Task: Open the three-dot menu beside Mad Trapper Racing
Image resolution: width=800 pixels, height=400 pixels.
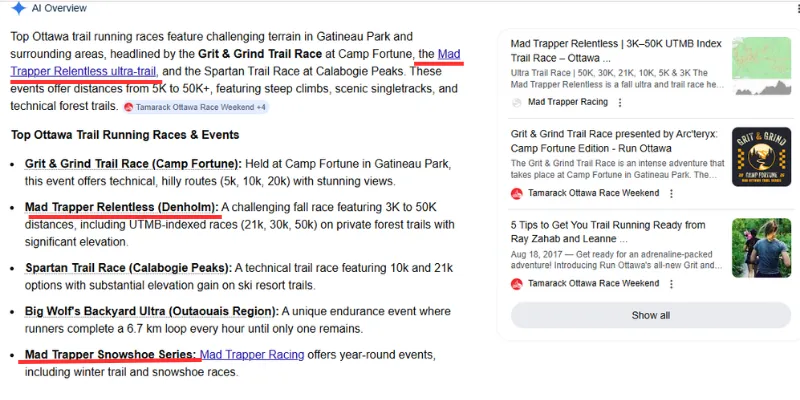Action: click(620, 103)
